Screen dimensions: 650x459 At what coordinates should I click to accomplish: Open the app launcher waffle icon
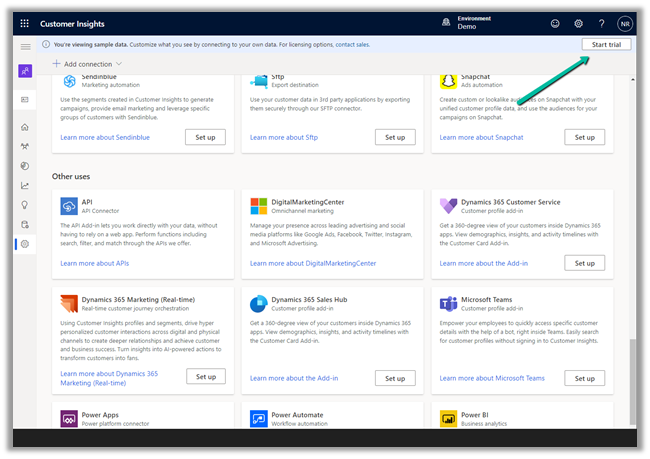tap(25, 23)
